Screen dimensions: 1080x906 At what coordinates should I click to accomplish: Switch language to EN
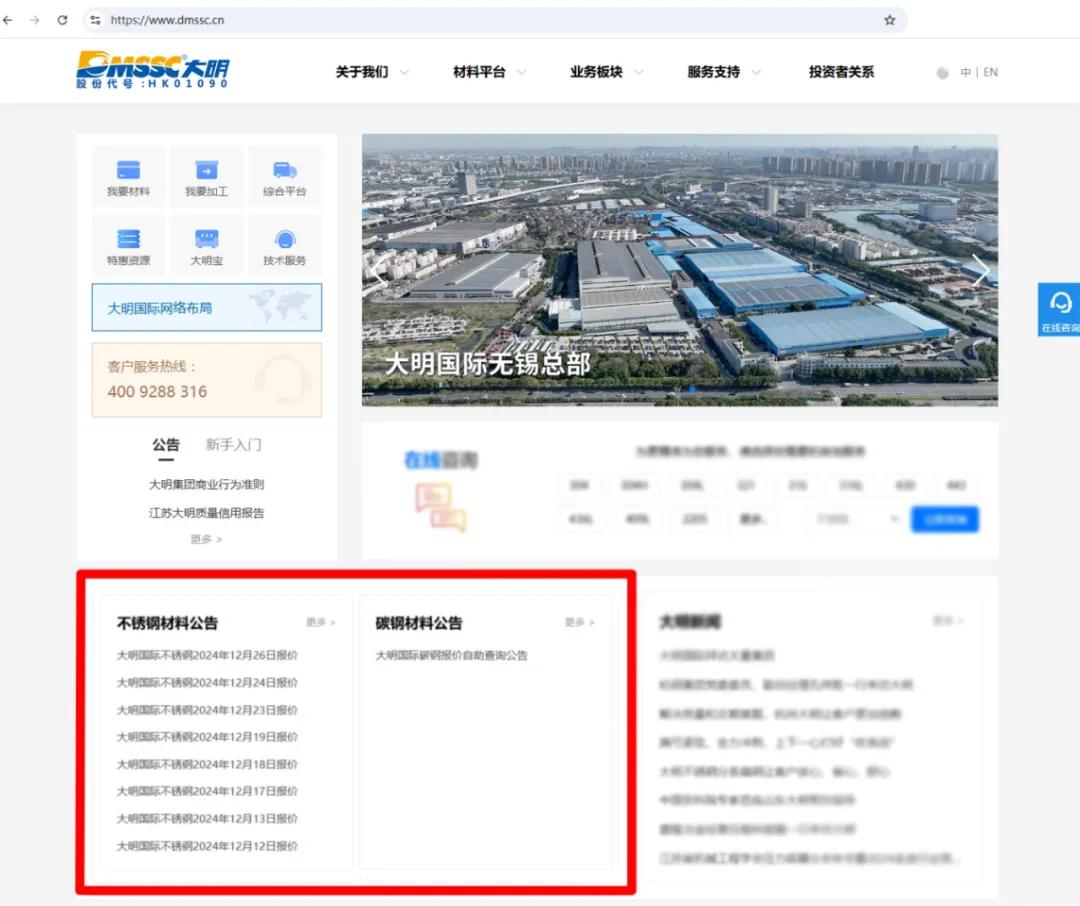point(990,72)
